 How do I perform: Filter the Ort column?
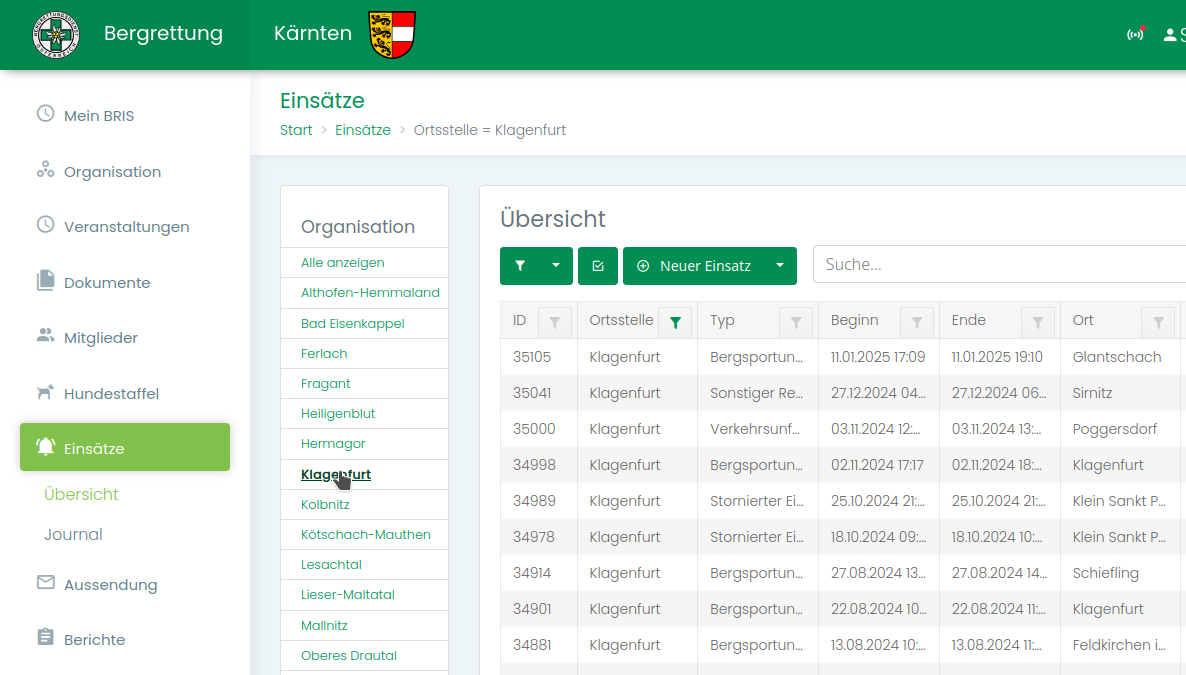pos(1158,322)
